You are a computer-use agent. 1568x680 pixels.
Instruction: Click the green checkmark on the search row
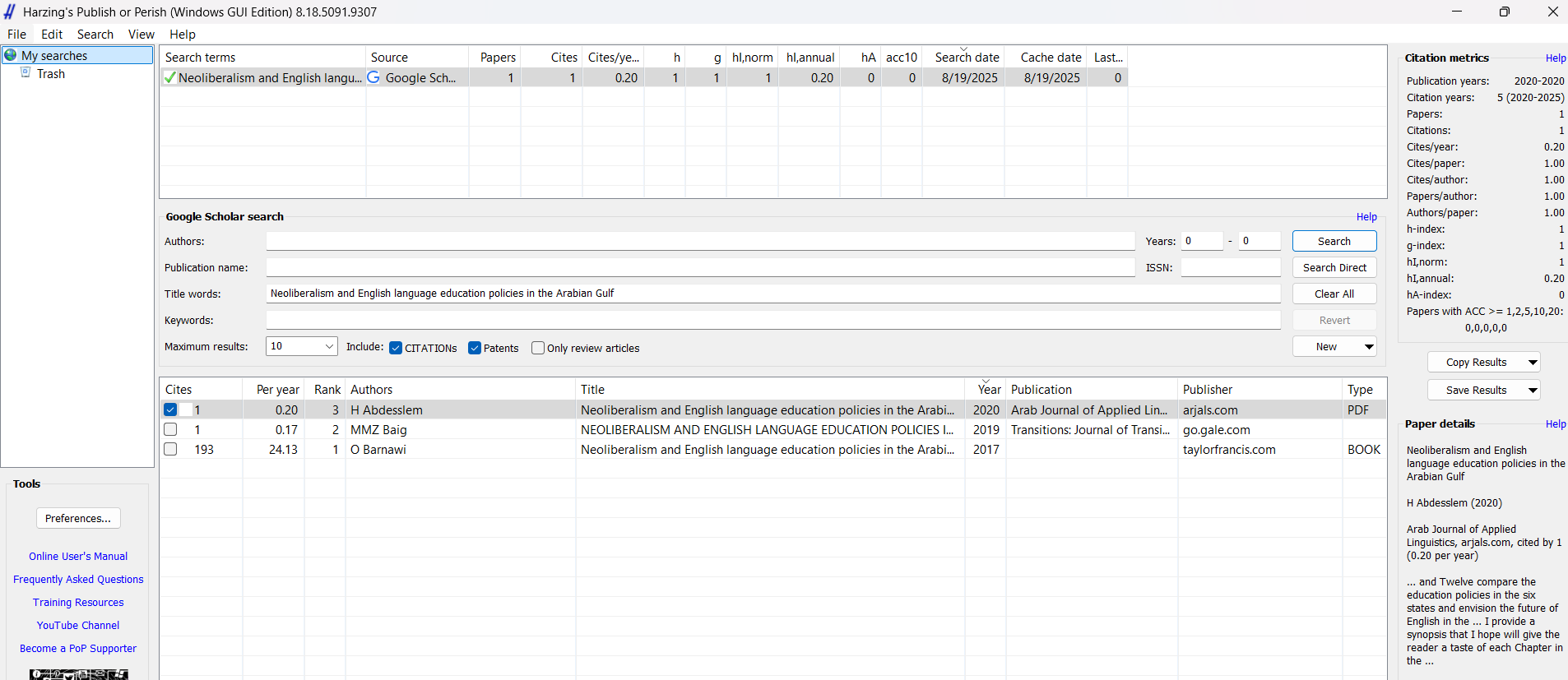pyautogui.click(x=169, y=78)
